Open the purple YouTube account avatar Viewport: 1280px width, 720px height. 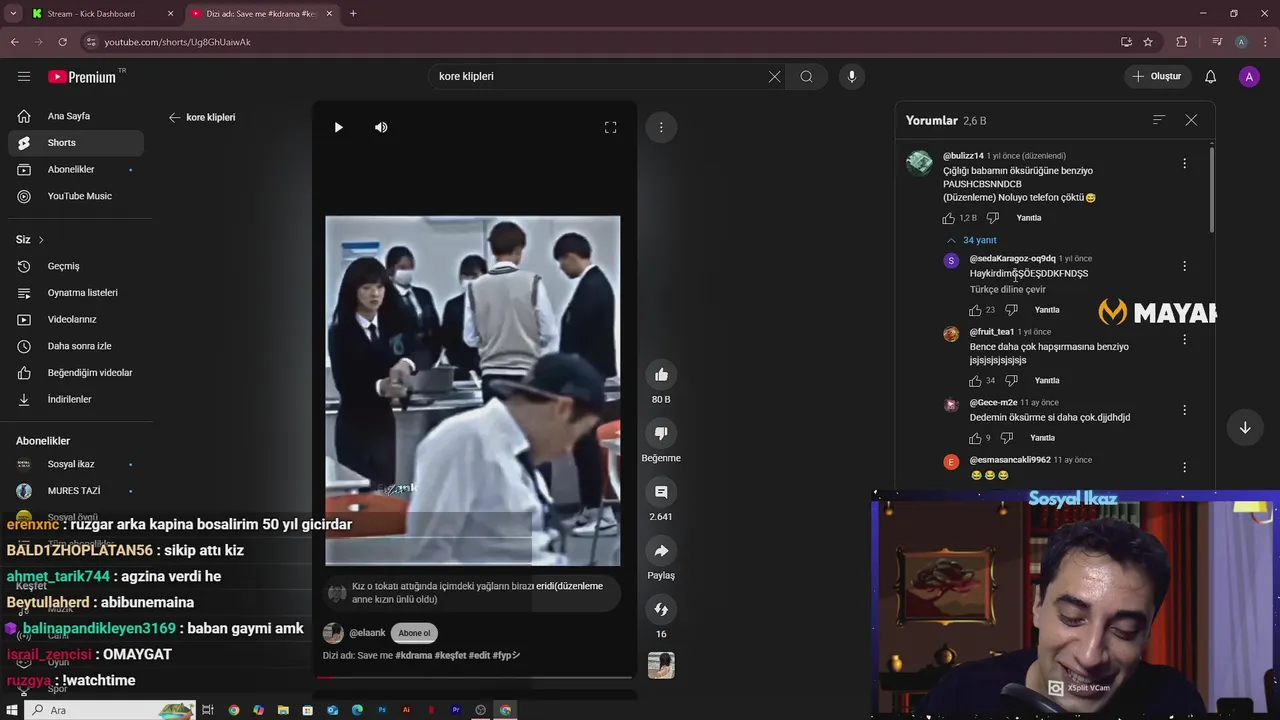click(x=1249, y=77)
